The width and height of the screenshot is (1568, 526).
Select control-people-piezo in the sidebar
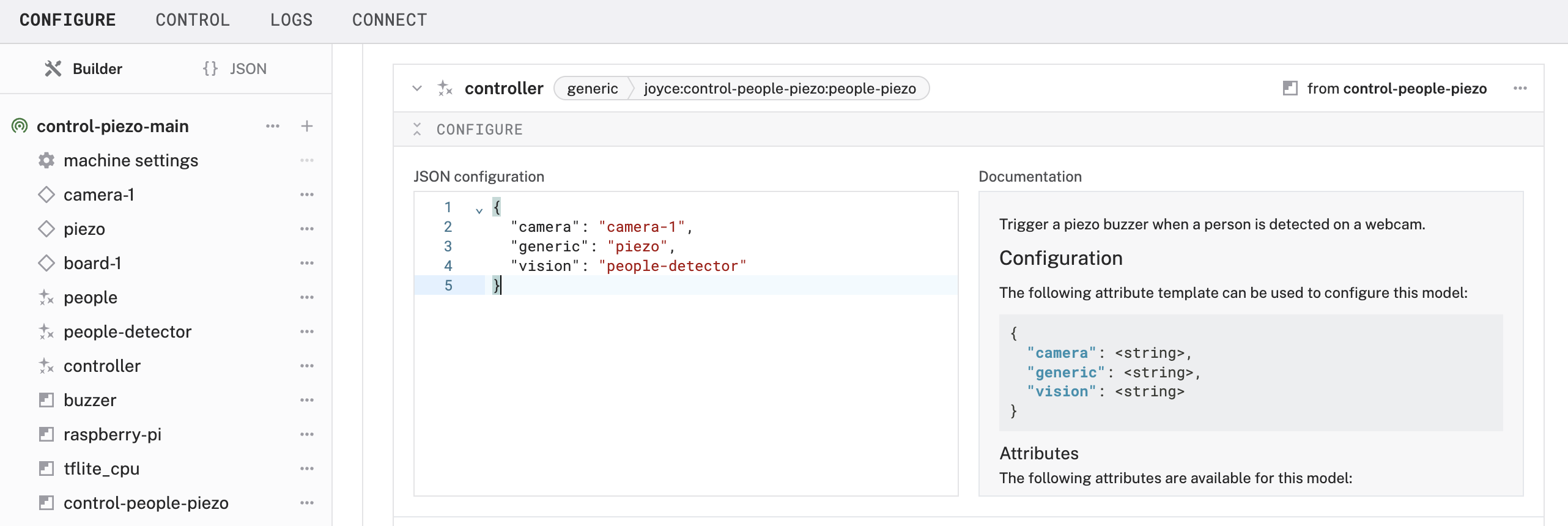coord(146,503)
